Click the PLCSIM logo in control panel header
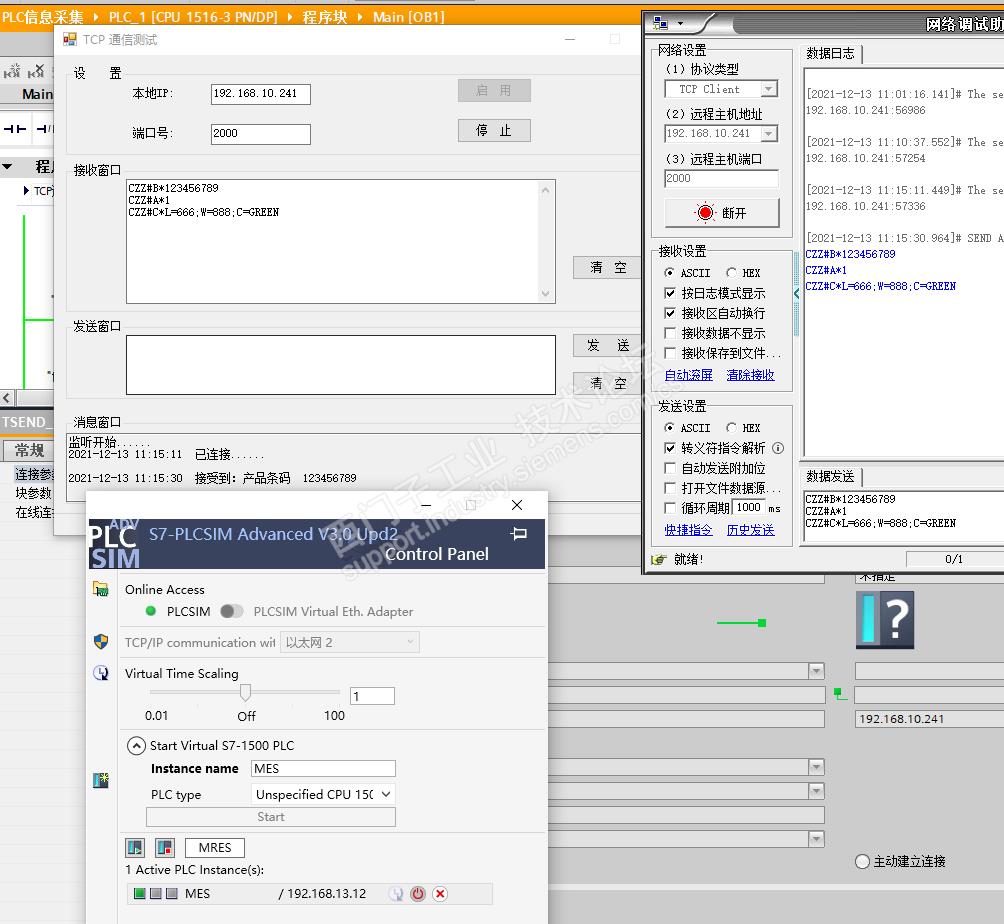The height and width of the screenshot is (924, 1004). [x=114, y=544]
